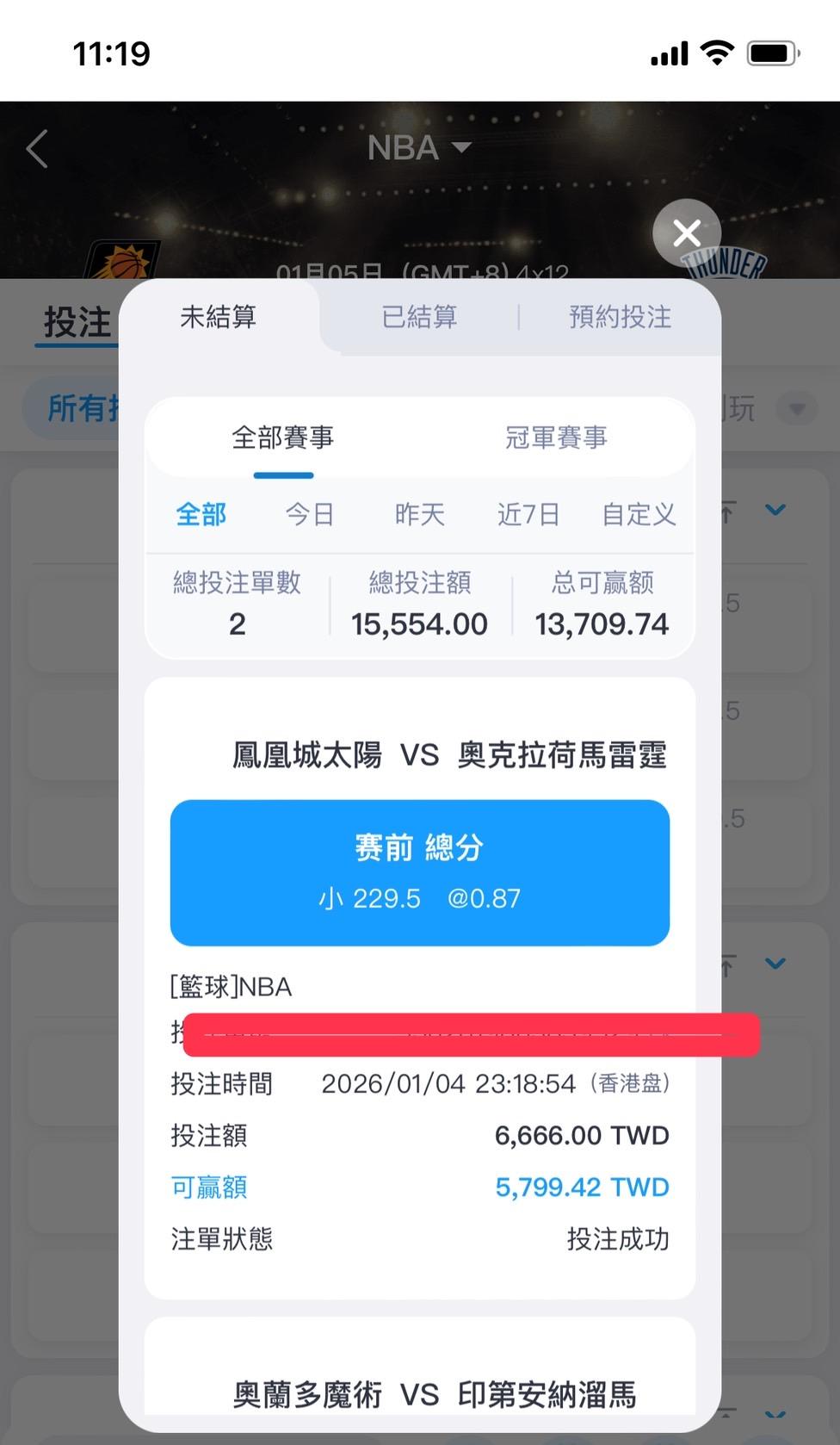
Task: Choose the 自定义 date filter
Action: click(x=639, y=514)
